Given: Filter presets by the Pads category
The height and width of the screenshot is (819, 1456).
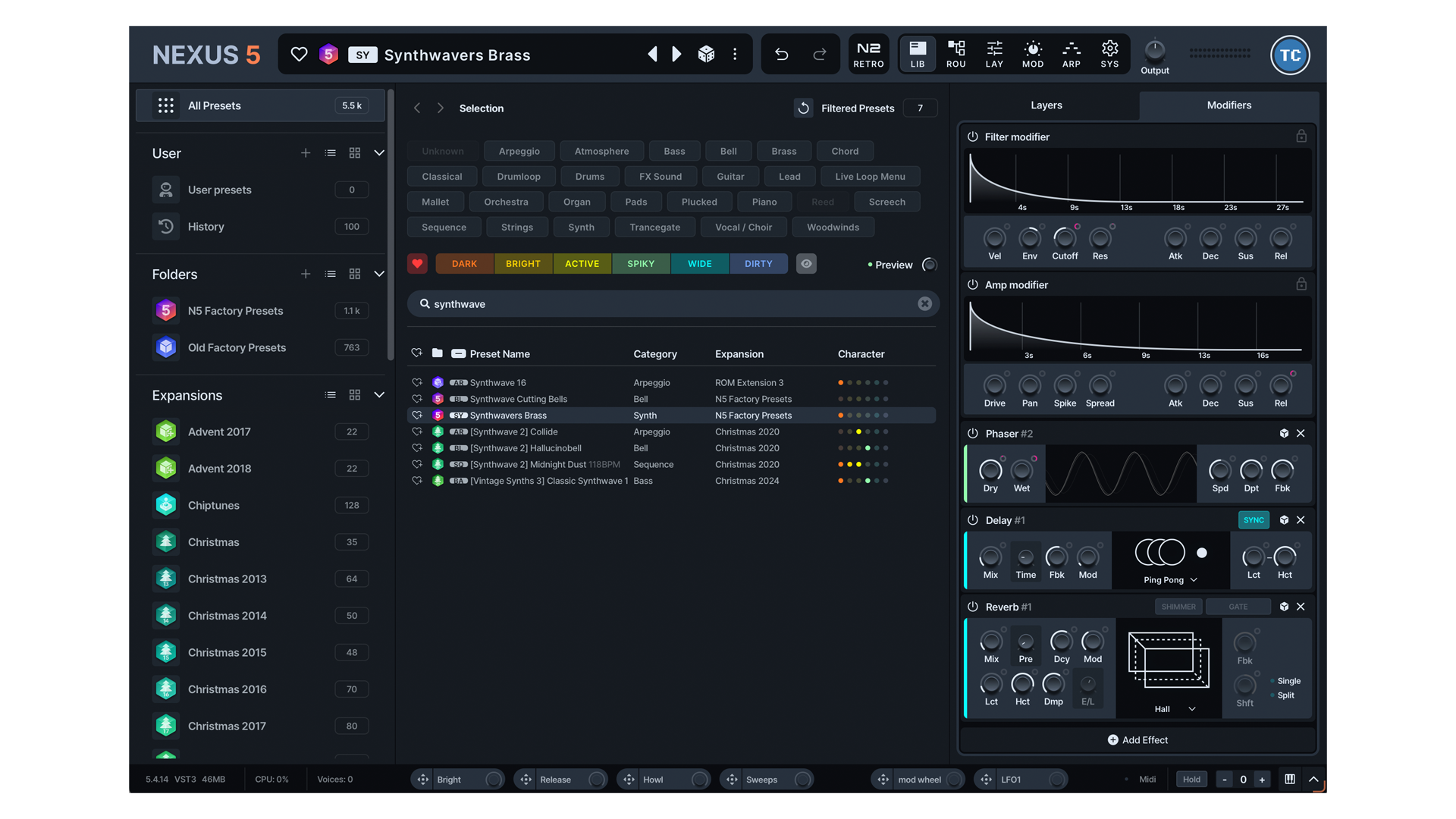Looking at the screenshot, I should pyautogui.click(x=636, y=202).
